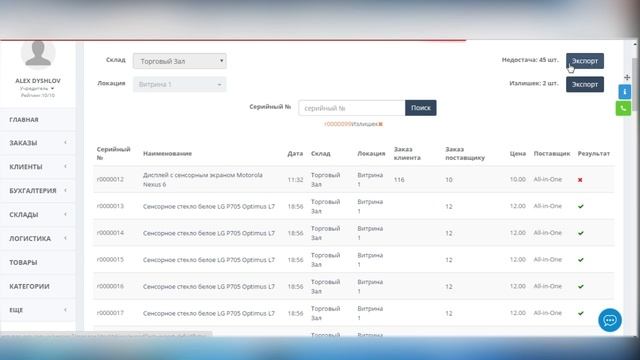Click the Наименование column header
Viewport: 640px width, 360px height.
click(167, 153)
